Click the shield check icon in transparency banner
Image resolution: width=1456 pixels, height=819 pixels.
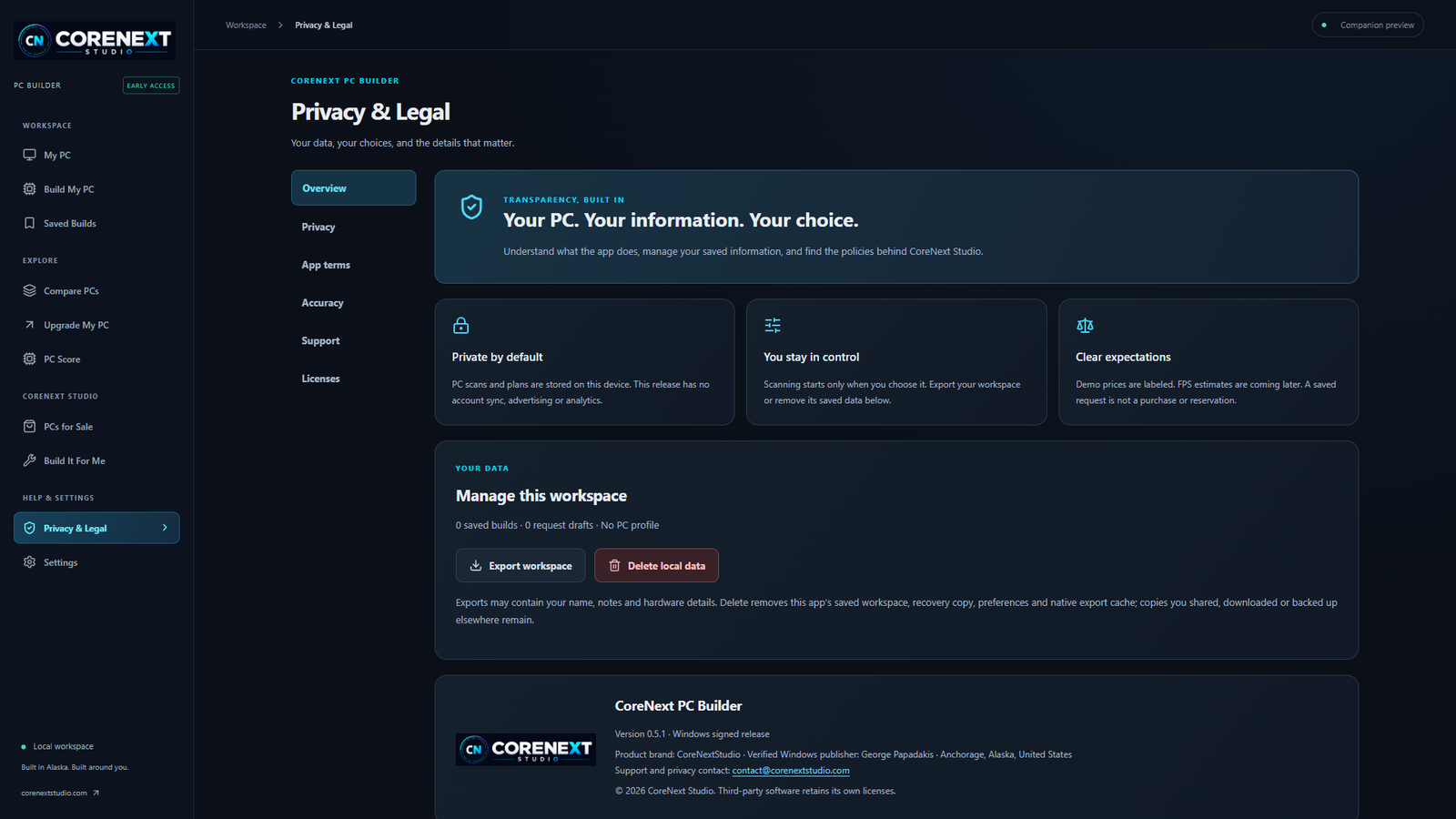471,207
